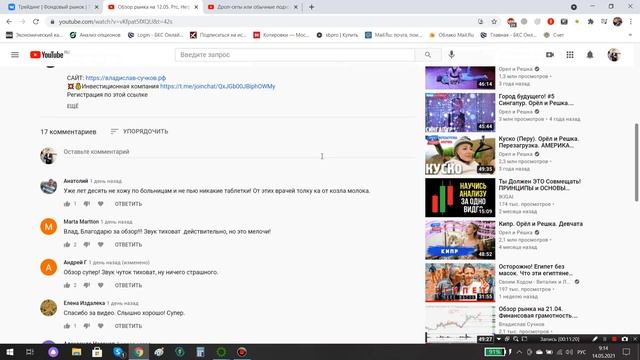The height and width of the screenshot is (360, 640).
Task: Activate voice search microphone
Action: click(x=451, y=55)
